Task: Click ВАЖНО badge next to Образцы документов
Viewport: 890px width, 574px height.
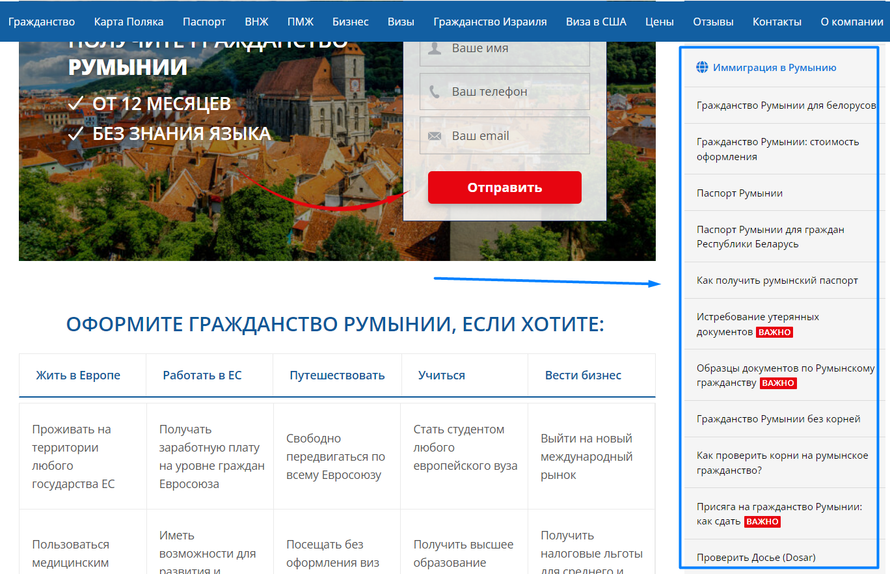Action: pyautogui.click(x=778, y=383)
